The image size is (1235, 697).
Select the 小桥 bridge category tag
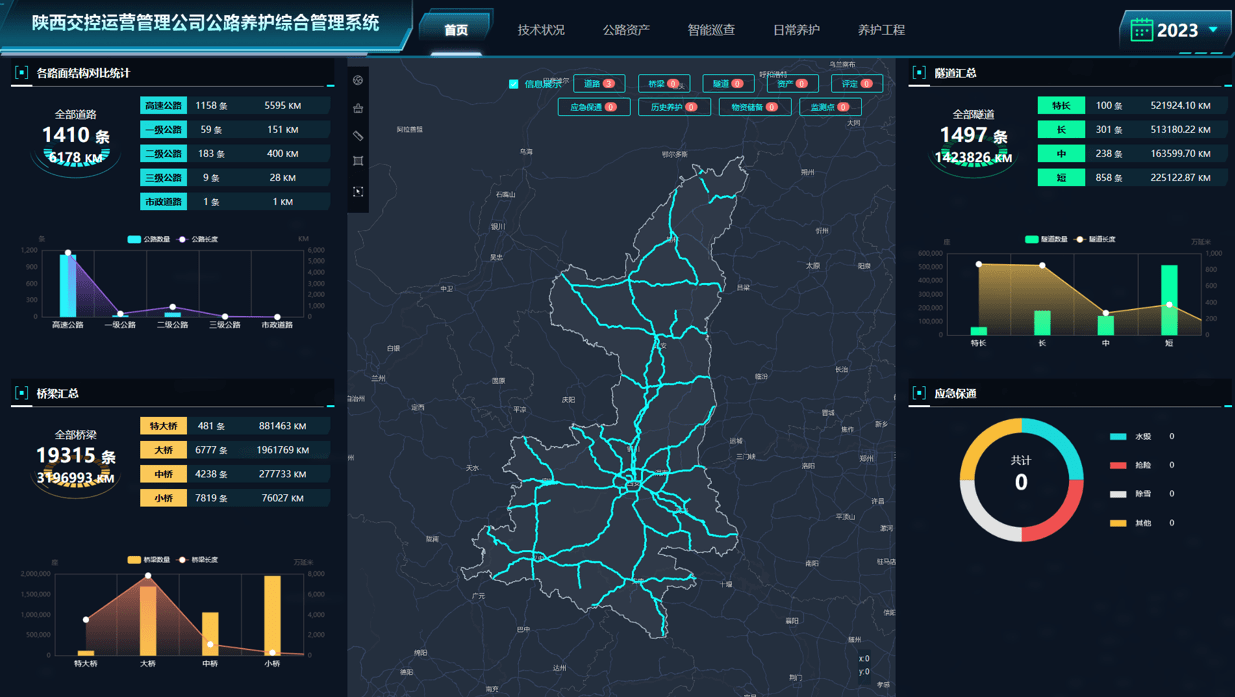click(163, 498)
